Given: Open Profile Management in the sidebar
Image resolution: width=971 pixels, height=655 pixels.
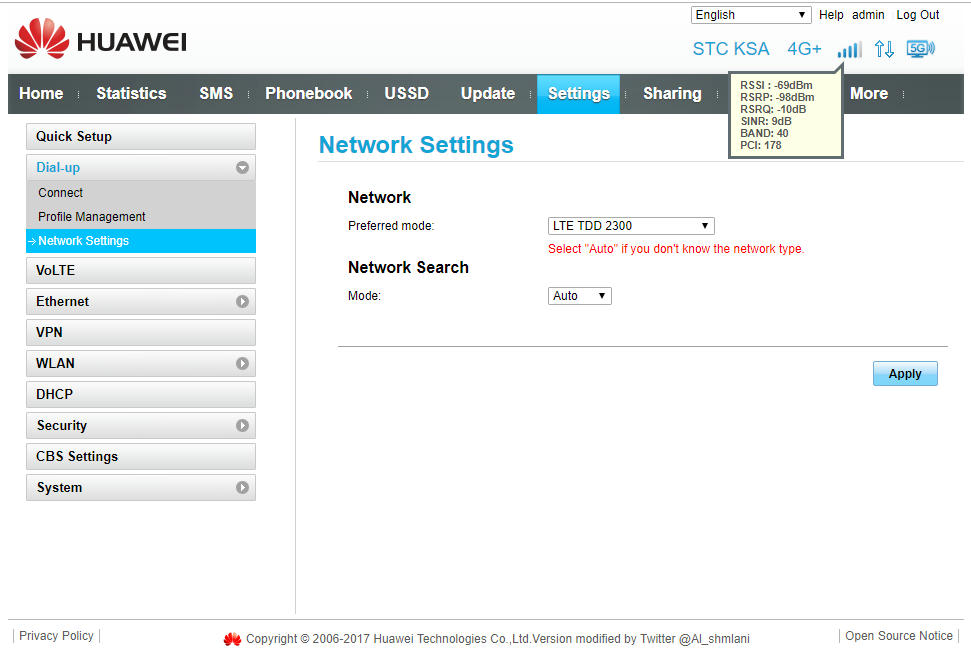Looking at the screenshot, I should point(92,217).
